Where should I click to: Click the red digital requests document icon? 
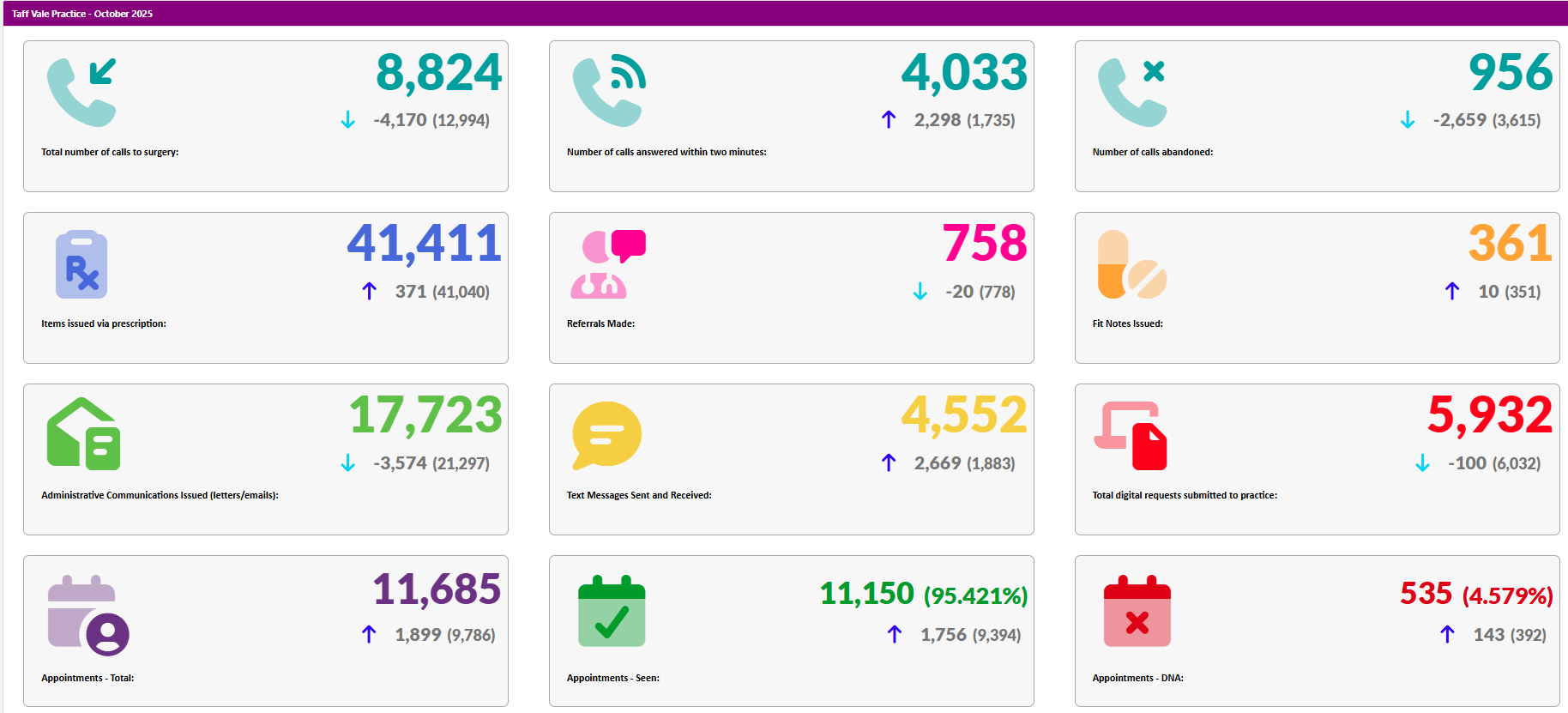tap(1131, 436)
